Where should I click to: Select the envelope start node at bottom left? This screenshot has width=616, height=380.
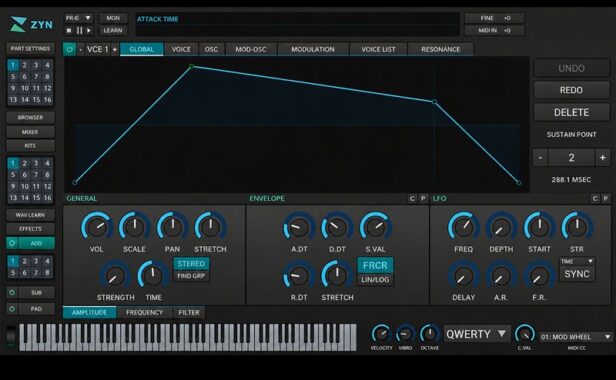pyautogui.click(x=75, y=182)
